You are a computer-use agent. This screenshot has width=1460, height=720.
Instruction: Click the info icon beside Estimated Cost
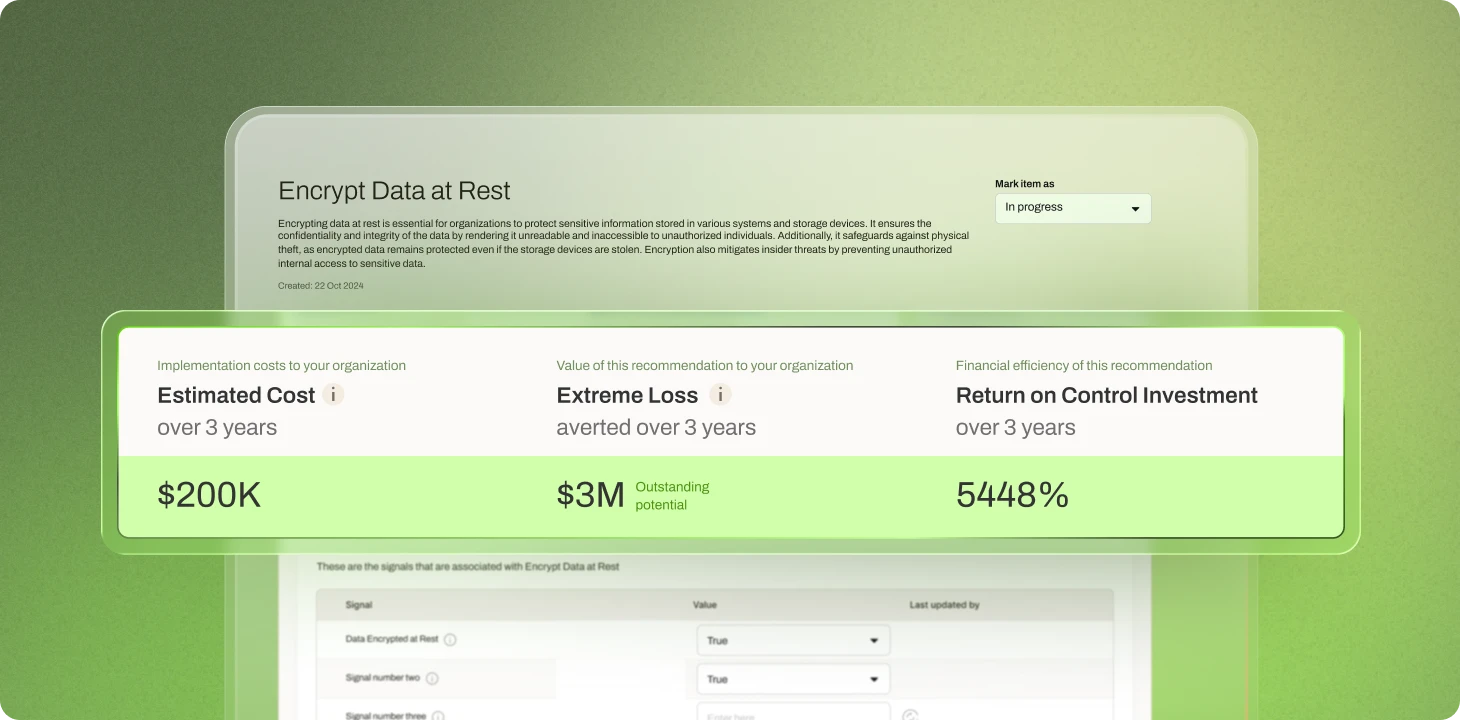coord(333,395)
